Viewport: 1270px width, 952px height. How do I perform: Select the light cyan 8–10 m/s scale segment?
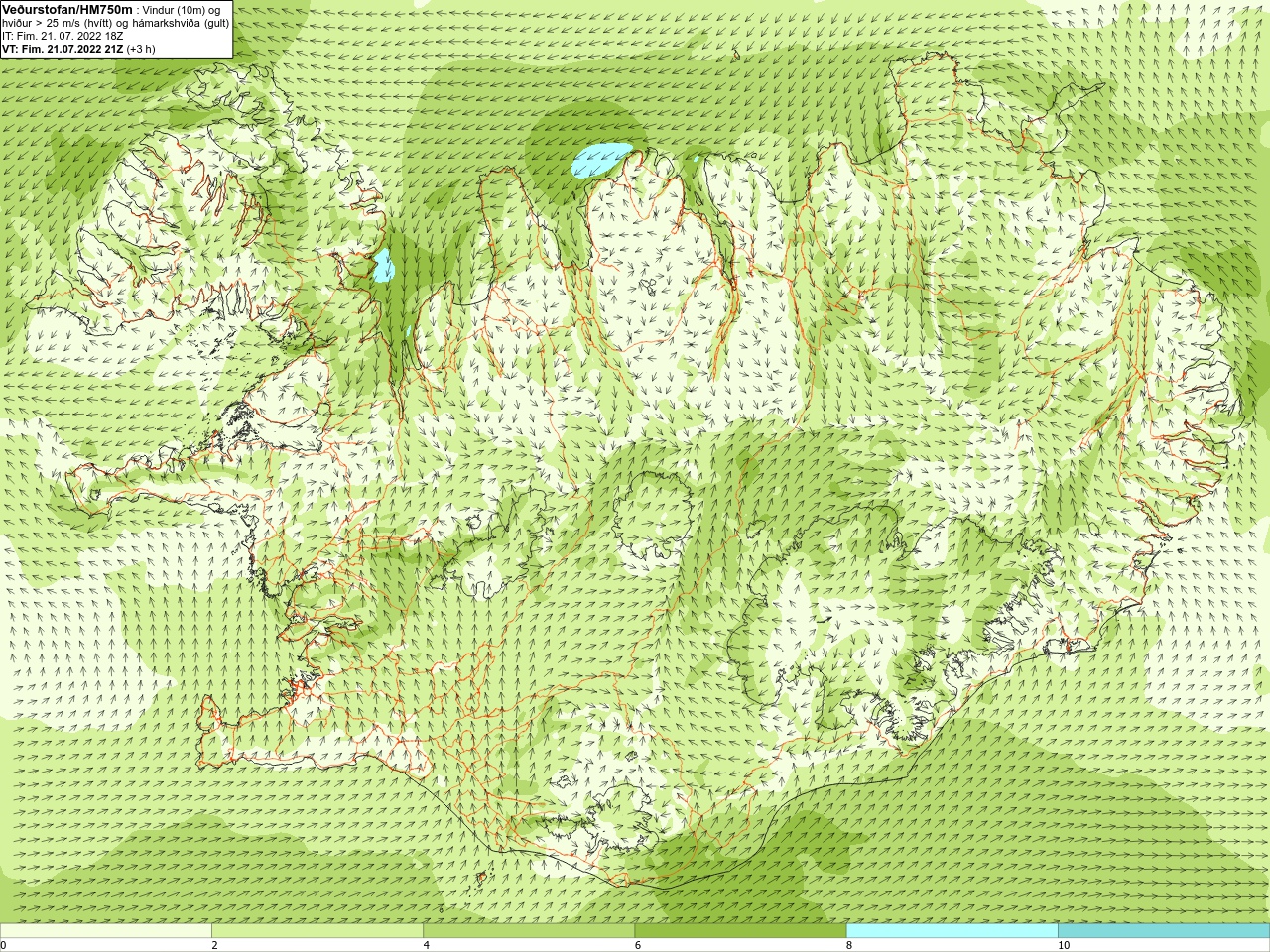click(x=952, y=931)
